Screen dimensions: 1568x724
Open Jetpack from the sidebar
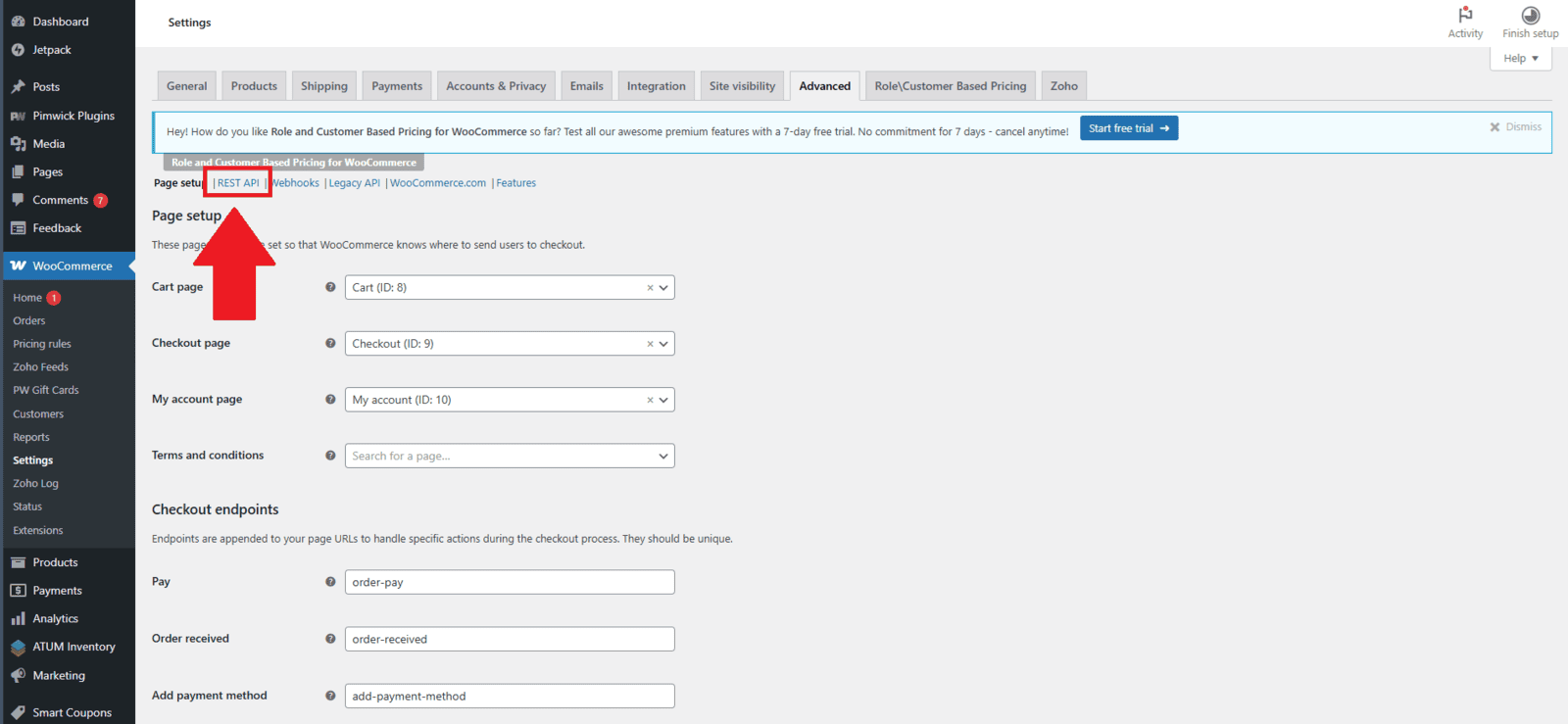tap(51, 50)
